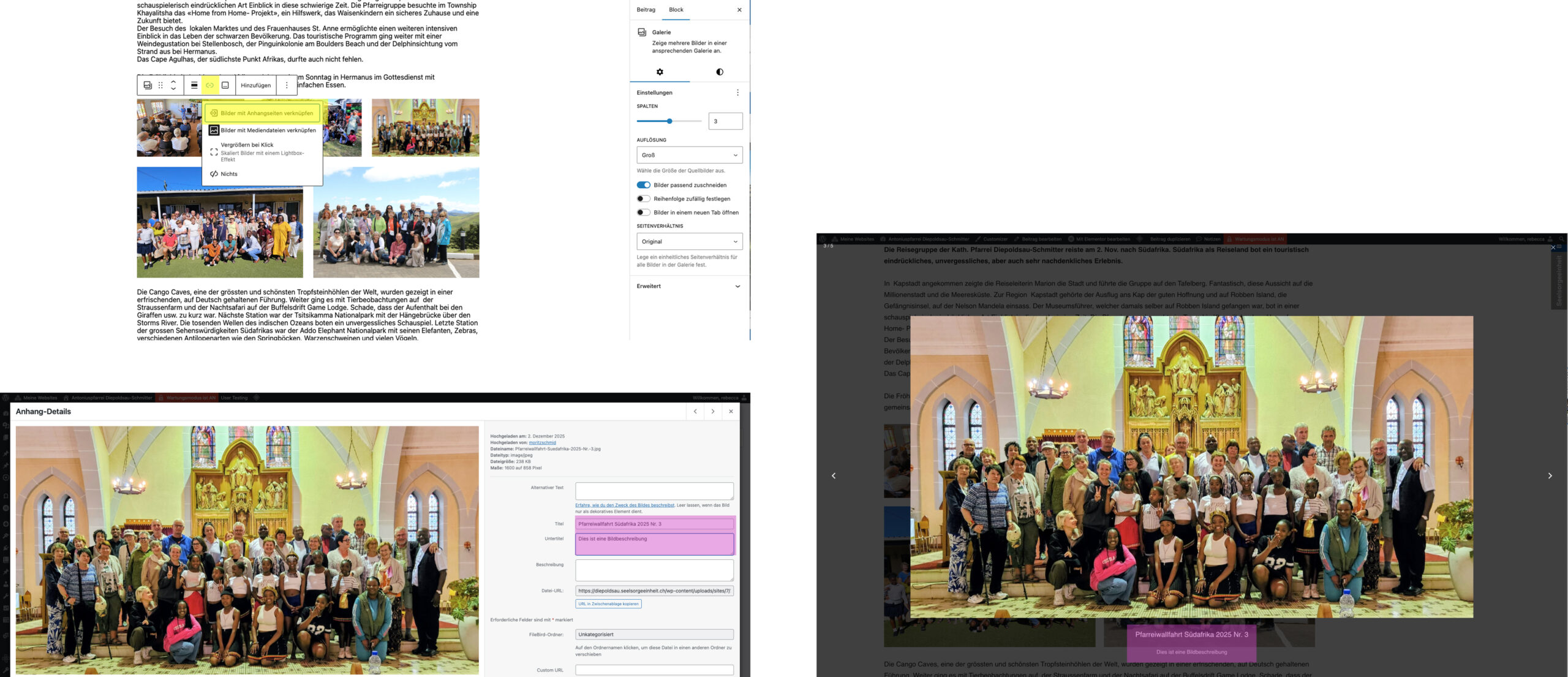The image size is (1568, 677).
Task: Open the alignment tool in block toolbar
Action: (194, 85)
